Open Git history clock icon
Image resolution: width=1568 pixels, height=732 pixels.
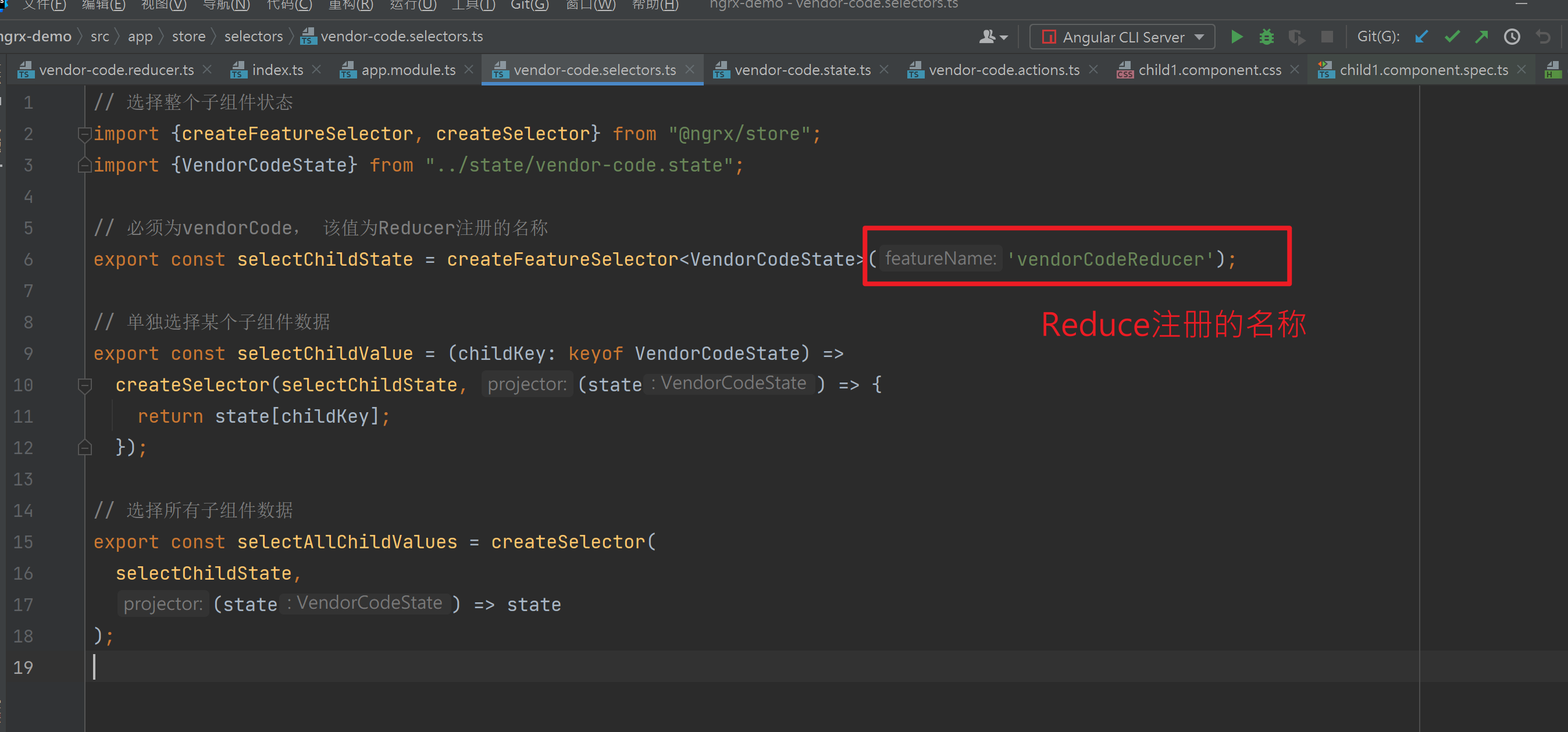1512,37
